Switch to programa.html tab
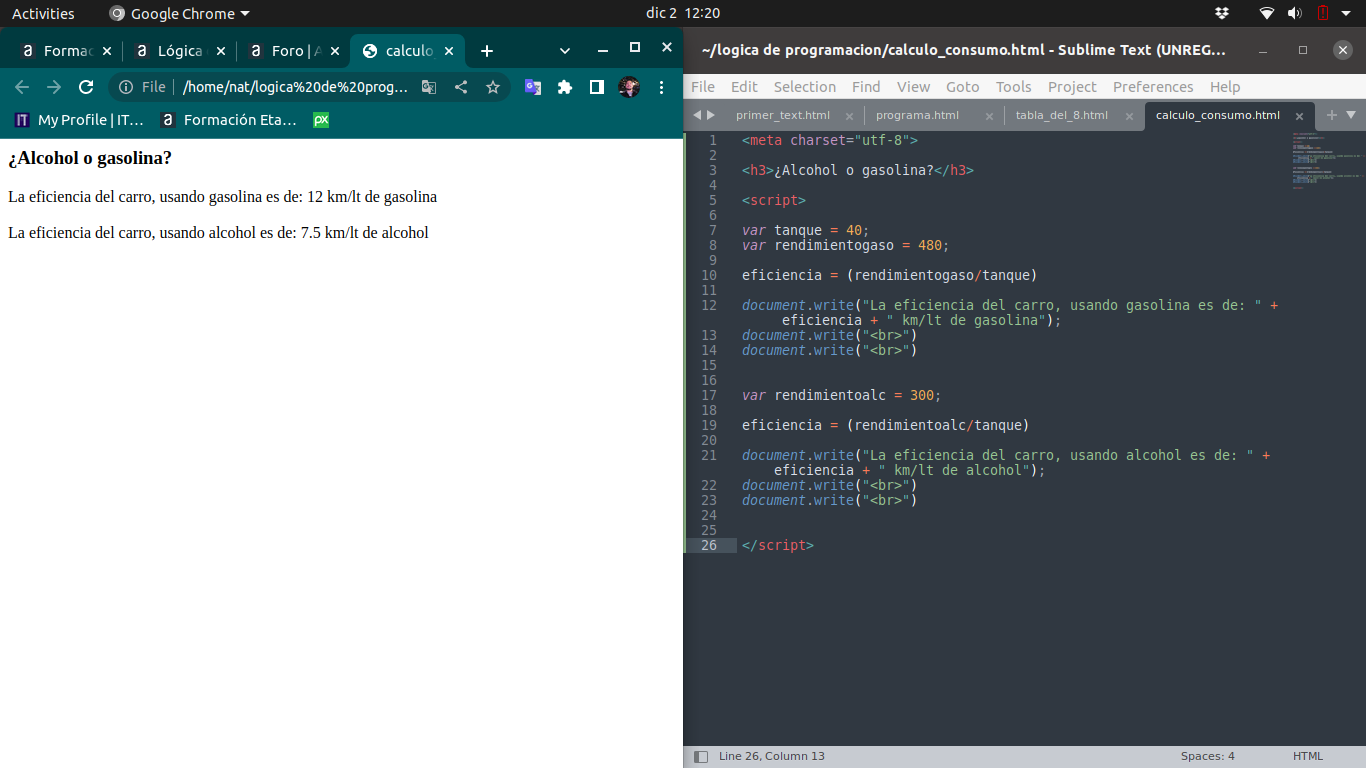Screen dimensions: 1366x768 917,115
